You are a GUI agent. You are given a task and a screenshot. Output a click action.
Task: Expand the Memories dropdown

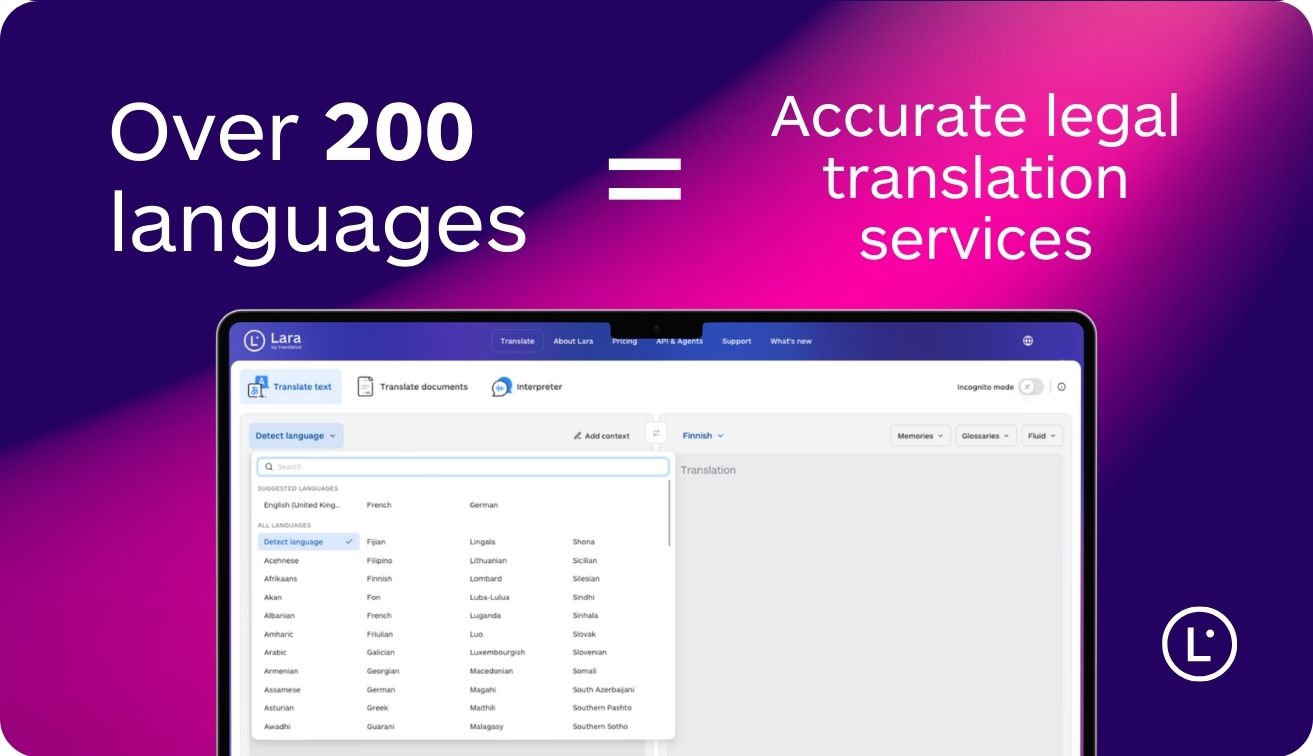(919, 435)
